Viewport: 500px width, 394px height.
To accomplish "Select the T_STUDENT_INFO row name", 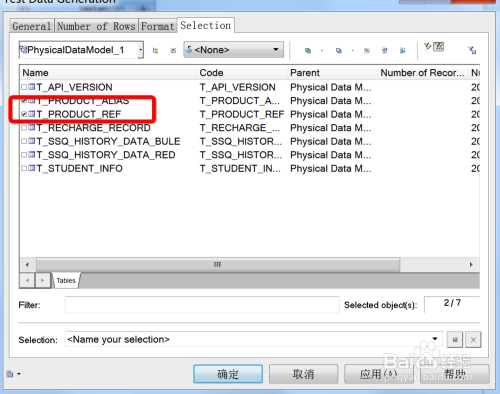I will coord(79,169).
